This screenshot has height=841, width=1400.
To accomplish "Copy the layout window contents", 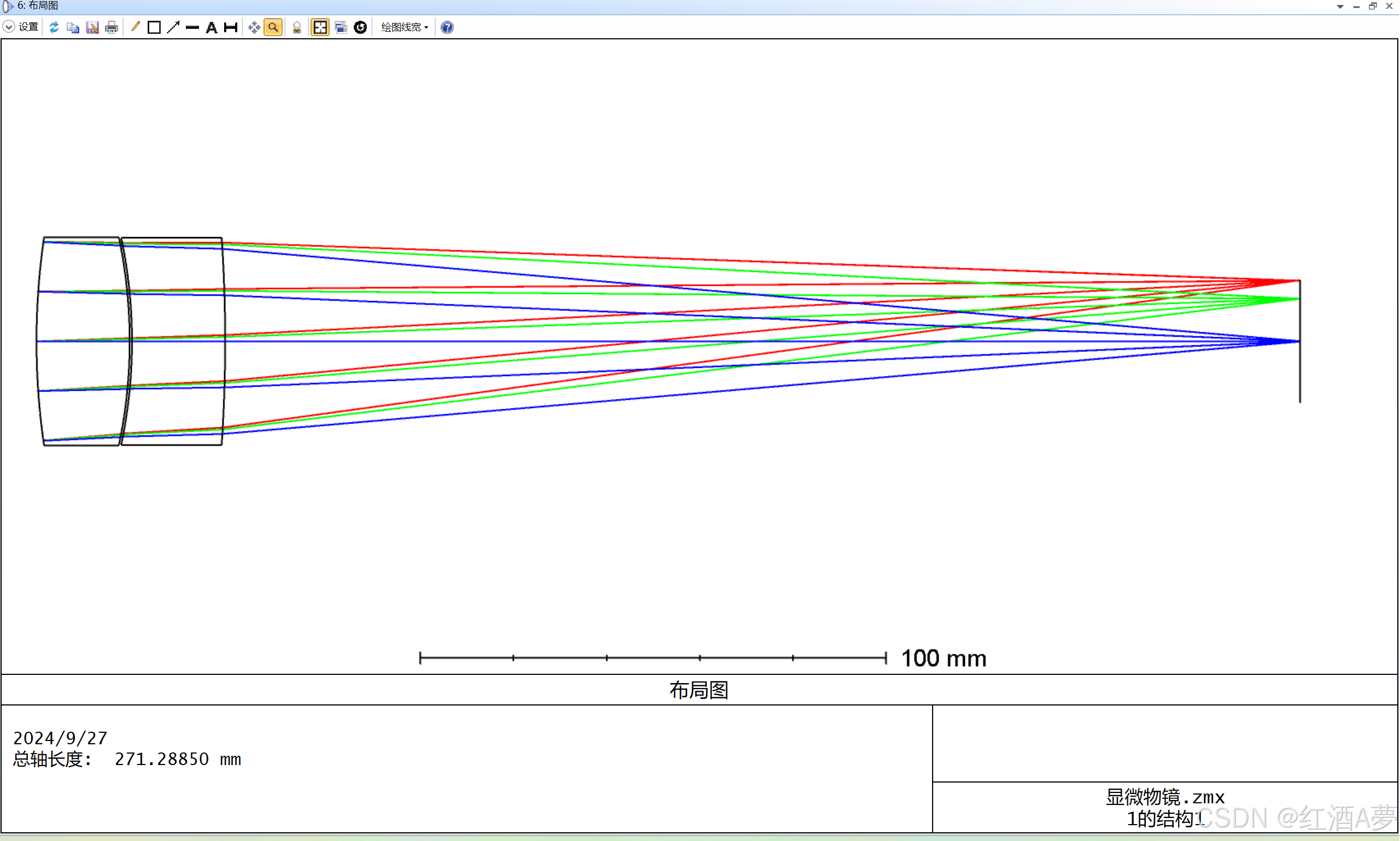I will coord(73,27).
